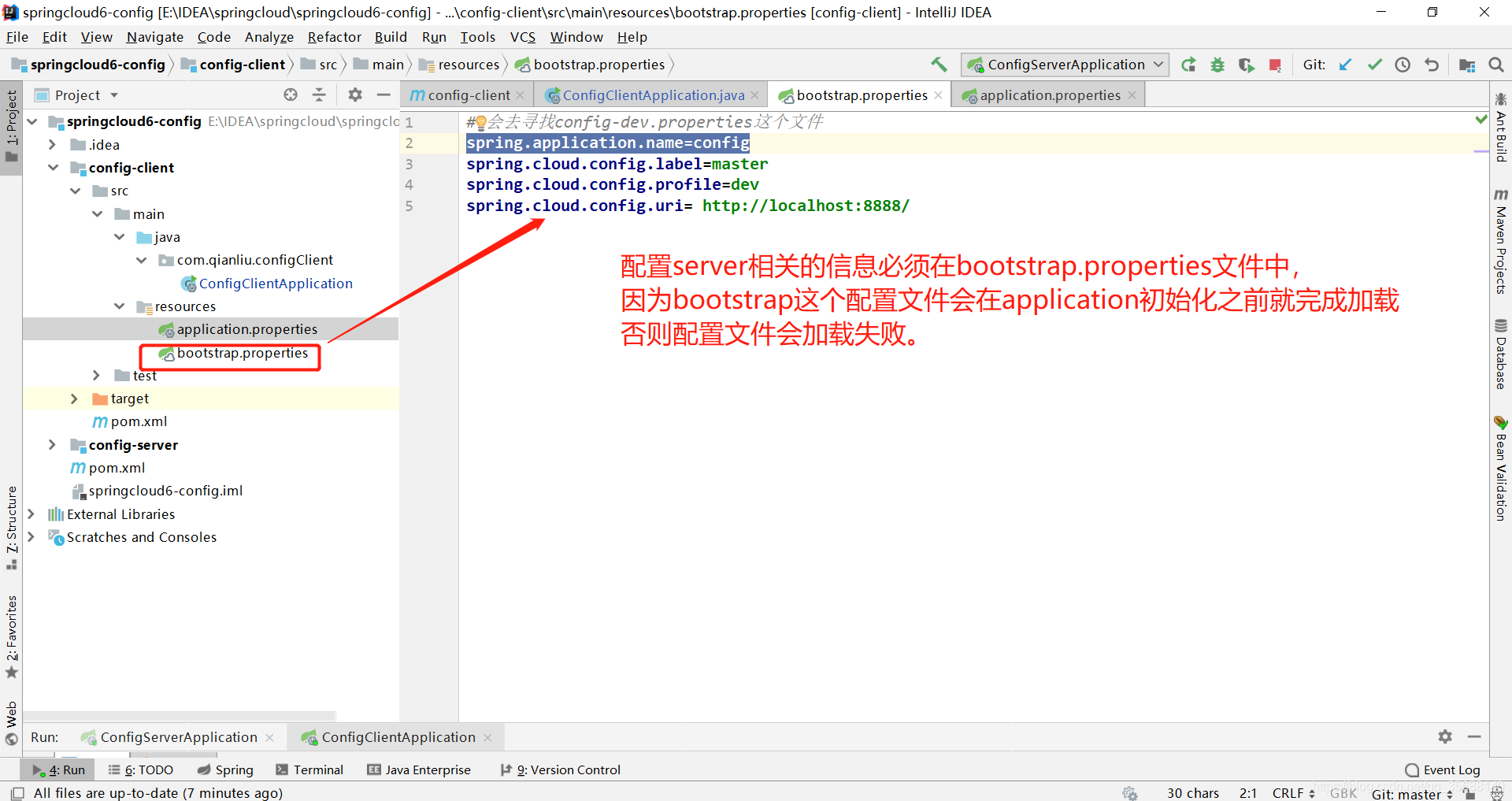Image resolution: width=1512 pixels, height=801 pixels.
Task: Click the config-client breadcrumb
Action: 233,65
